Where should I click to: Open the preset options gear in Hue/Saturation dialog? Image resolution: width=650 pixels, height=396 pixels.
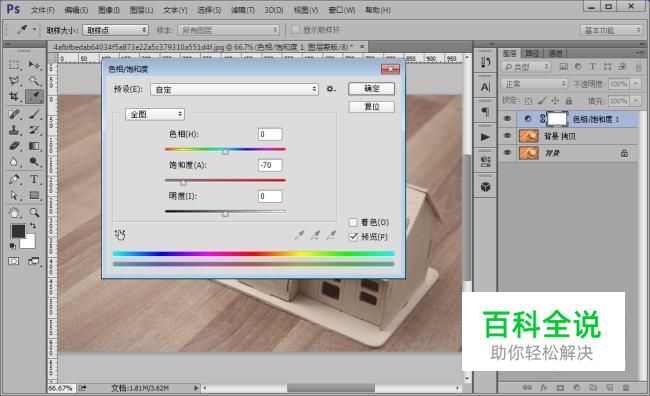coord(330,89)
